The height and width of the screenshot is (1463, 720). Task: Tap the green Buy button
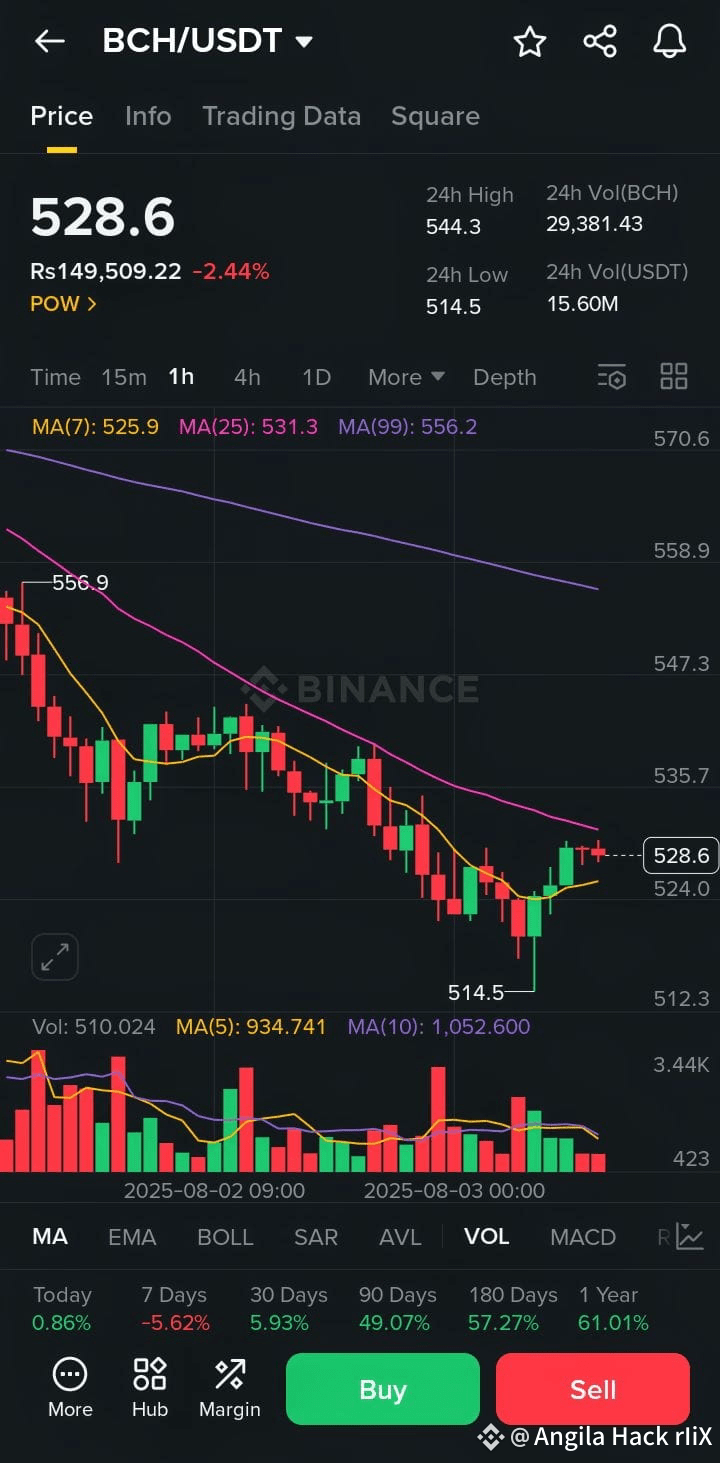click(x=383, y=1388)
